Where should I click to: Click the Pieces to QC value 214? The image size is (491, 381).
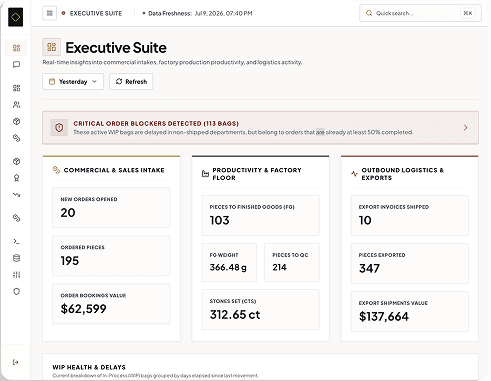tap(279, 267)
